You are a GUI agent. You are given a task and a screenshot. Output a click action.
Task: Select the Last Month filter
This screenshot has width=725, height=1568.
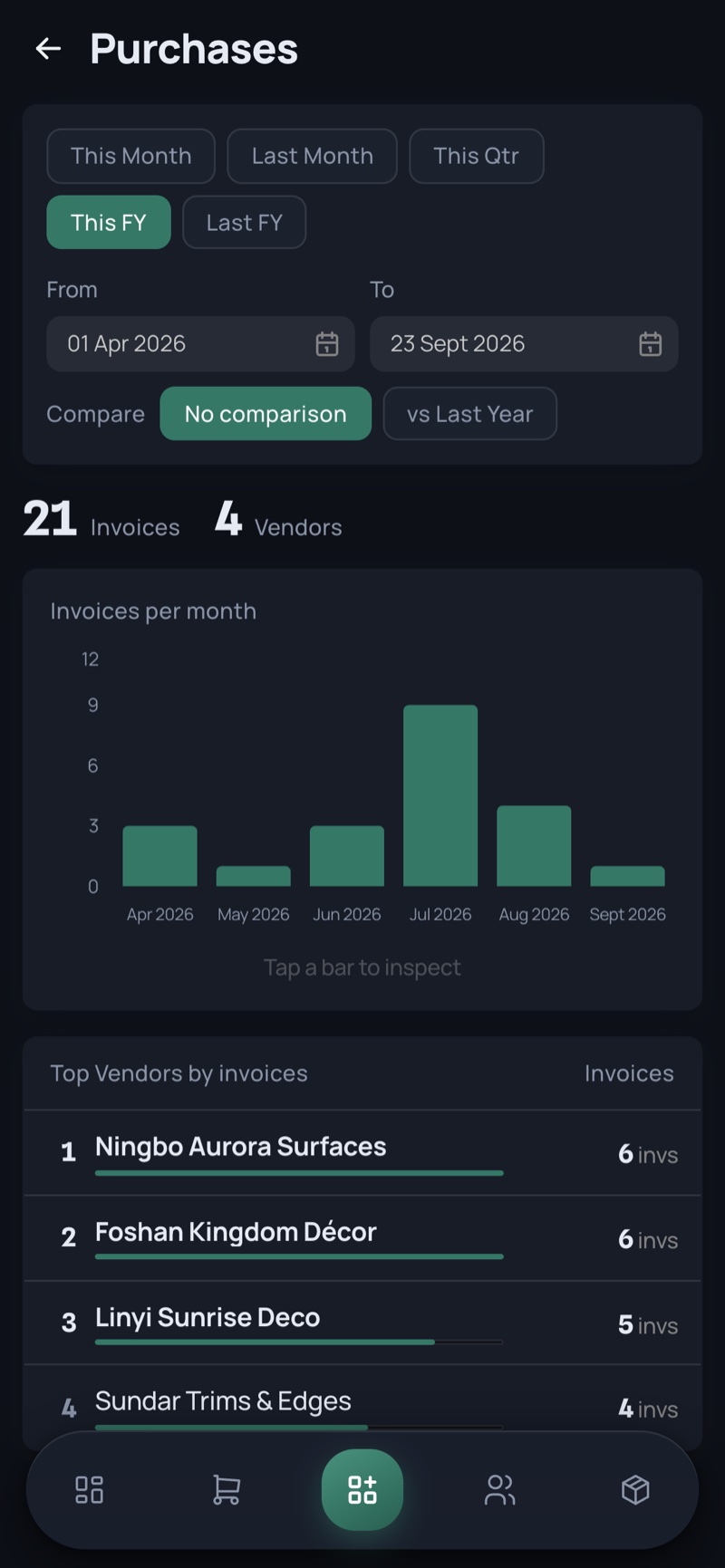tap(312, 156)
